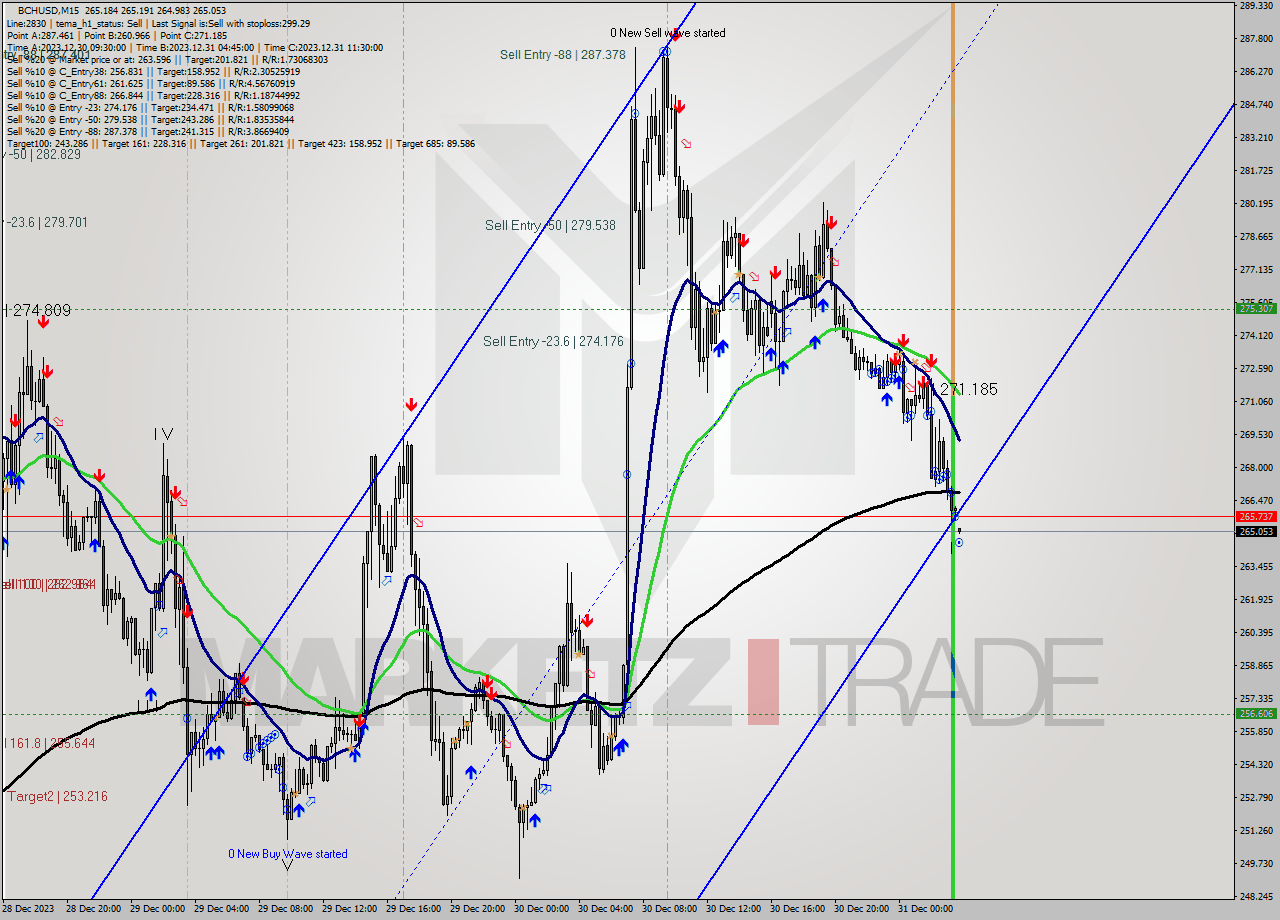Click the 'I V' wave marker label

(164, 434)
